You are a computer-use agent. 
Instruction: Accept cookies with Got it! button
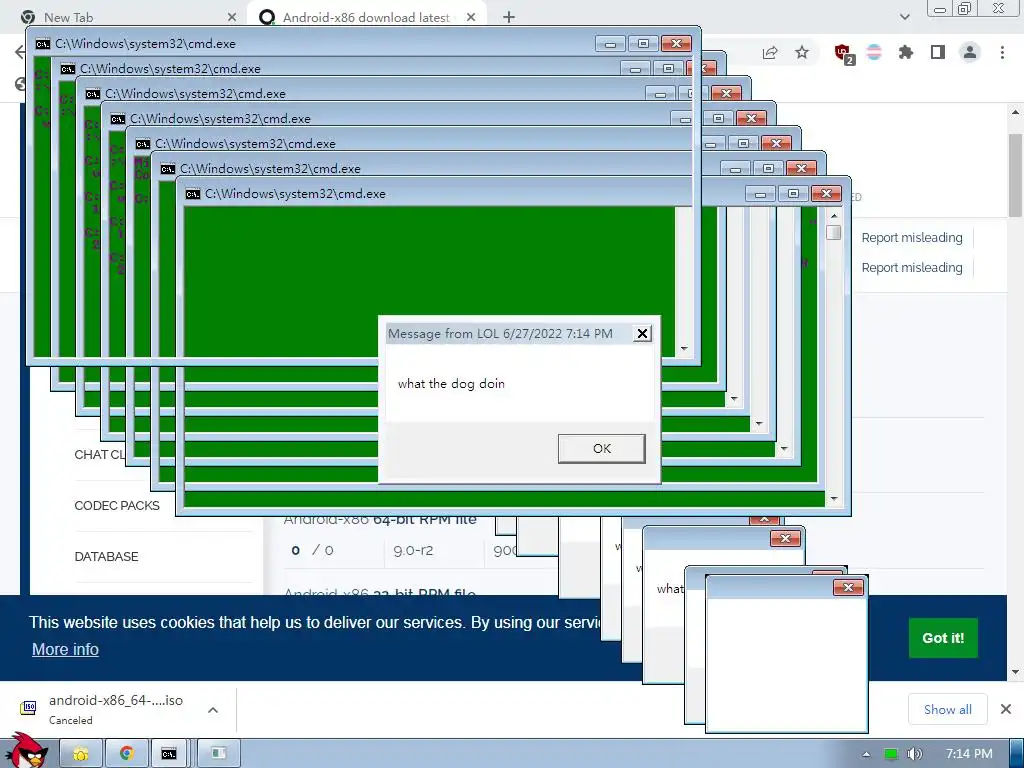click(942, 638)
